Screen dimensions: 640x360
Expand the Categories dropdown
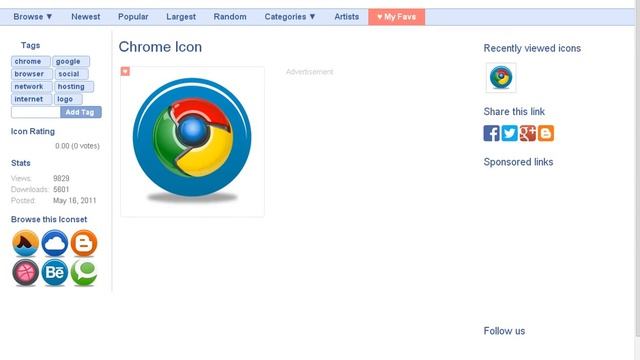(290, 17)
